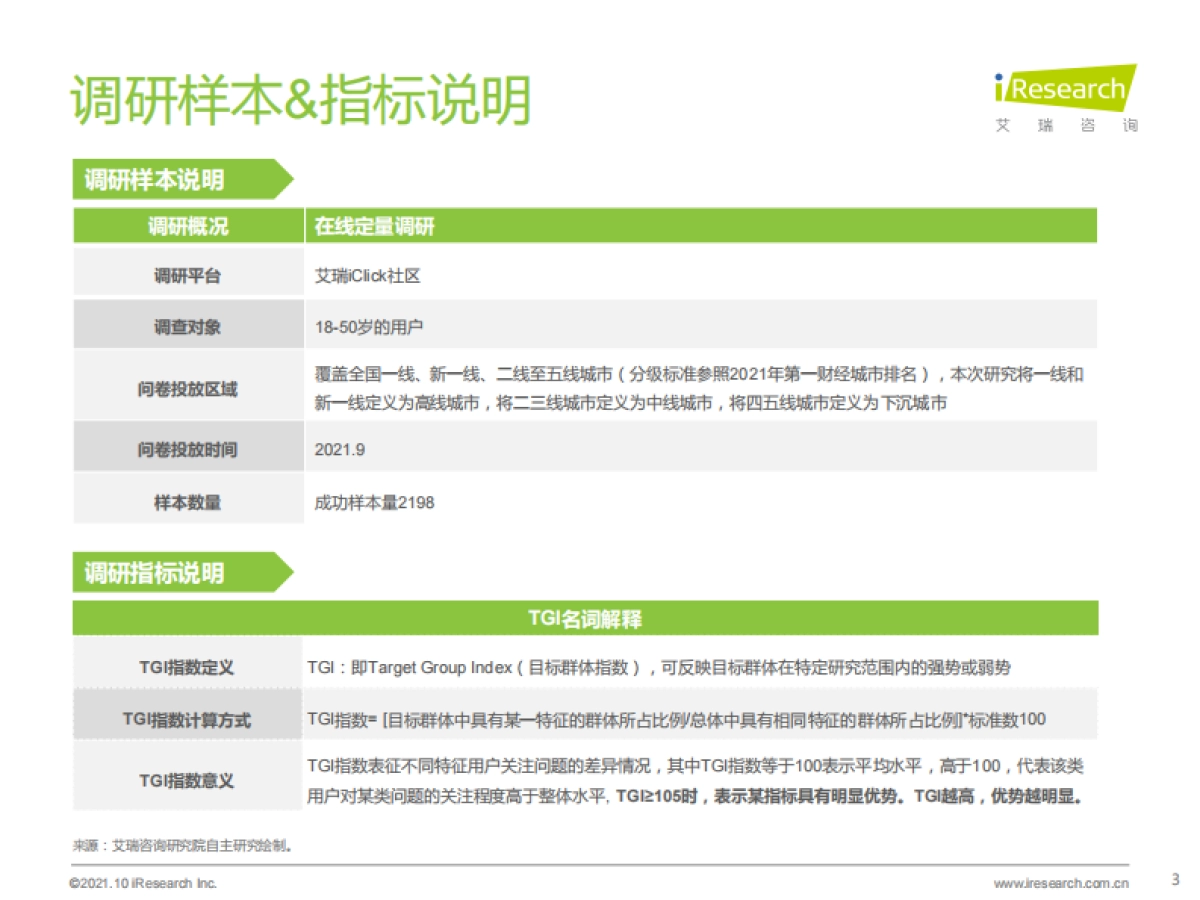Select the 调查对象 row label
Screen dimensions: 1200x900
coord(188,324)
